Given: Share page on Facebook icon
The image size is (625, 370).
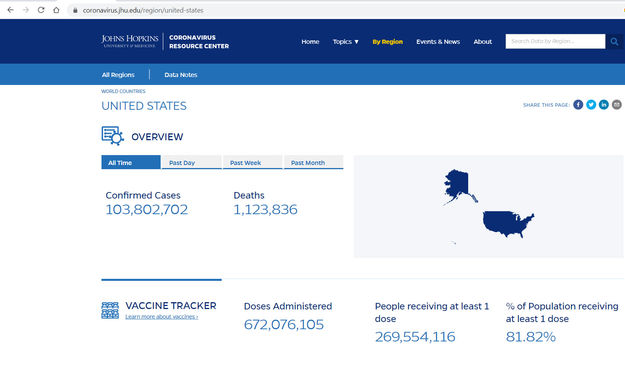Looking at the screenshot, I should coord(578,104).
